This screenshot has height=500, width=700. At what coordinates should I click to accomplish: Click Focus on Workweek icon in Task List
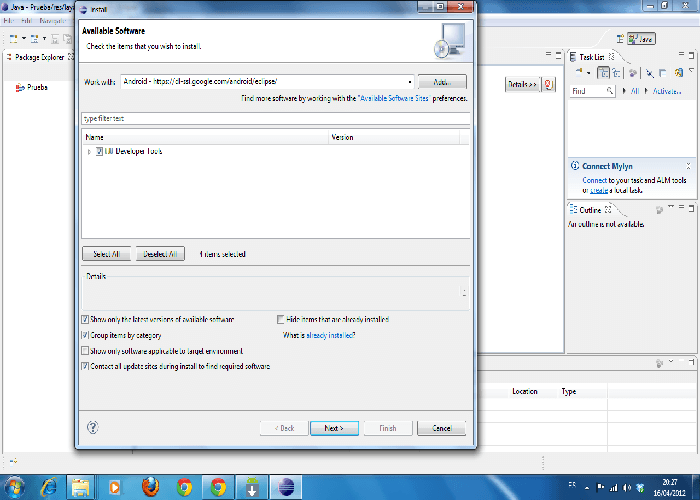(632, 73)
